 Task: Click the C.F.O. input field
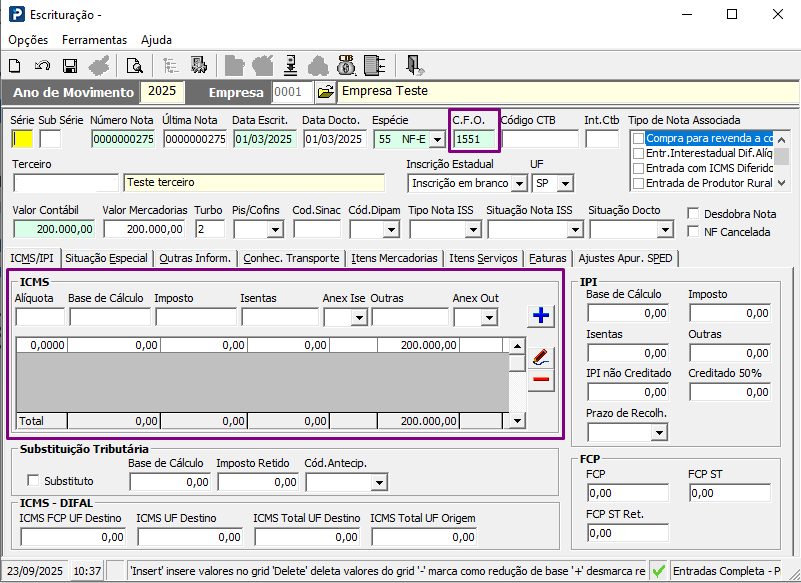coord(474,139)
